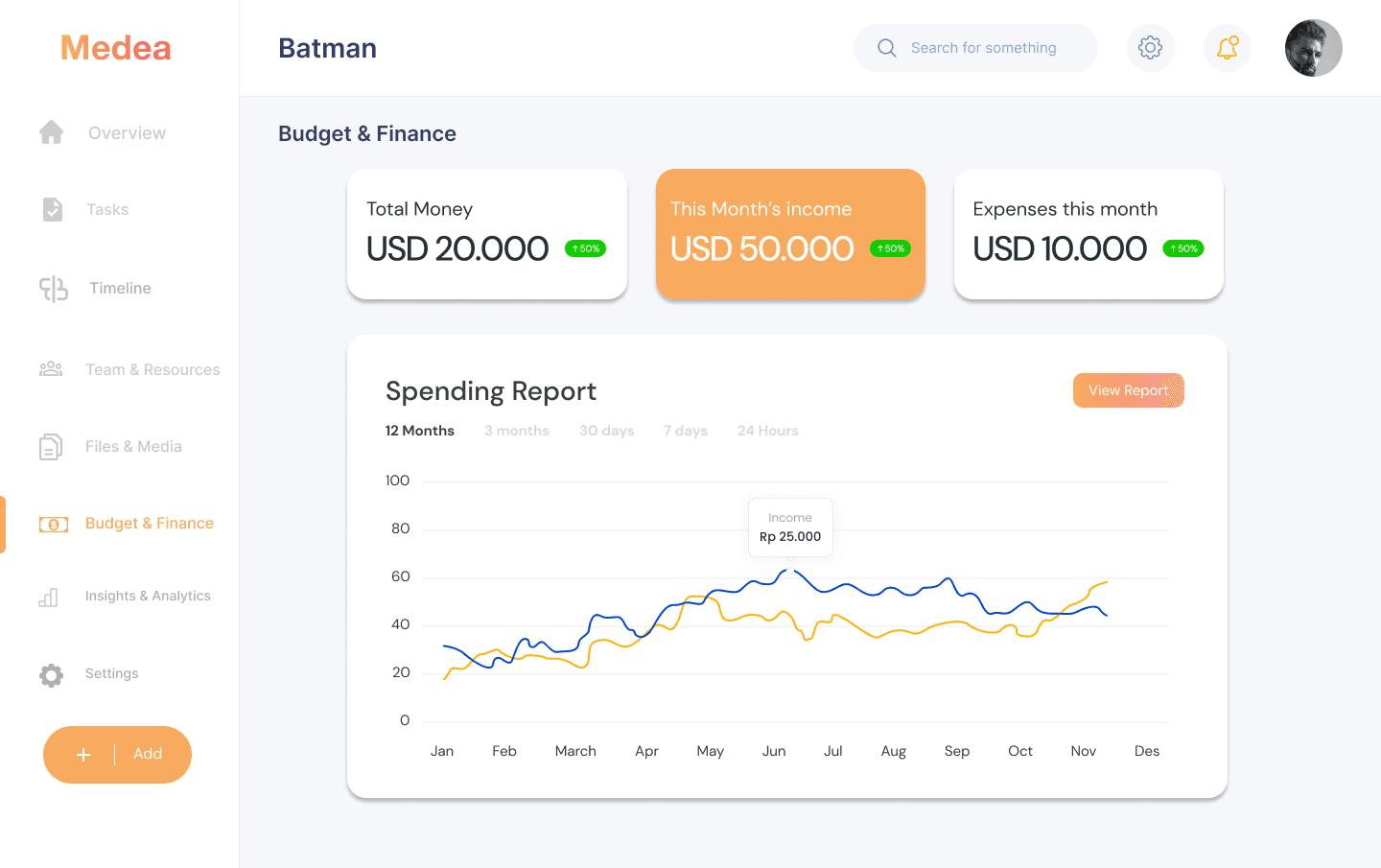
Task: Open the notifications bell icon
Action: (1227, 47)
